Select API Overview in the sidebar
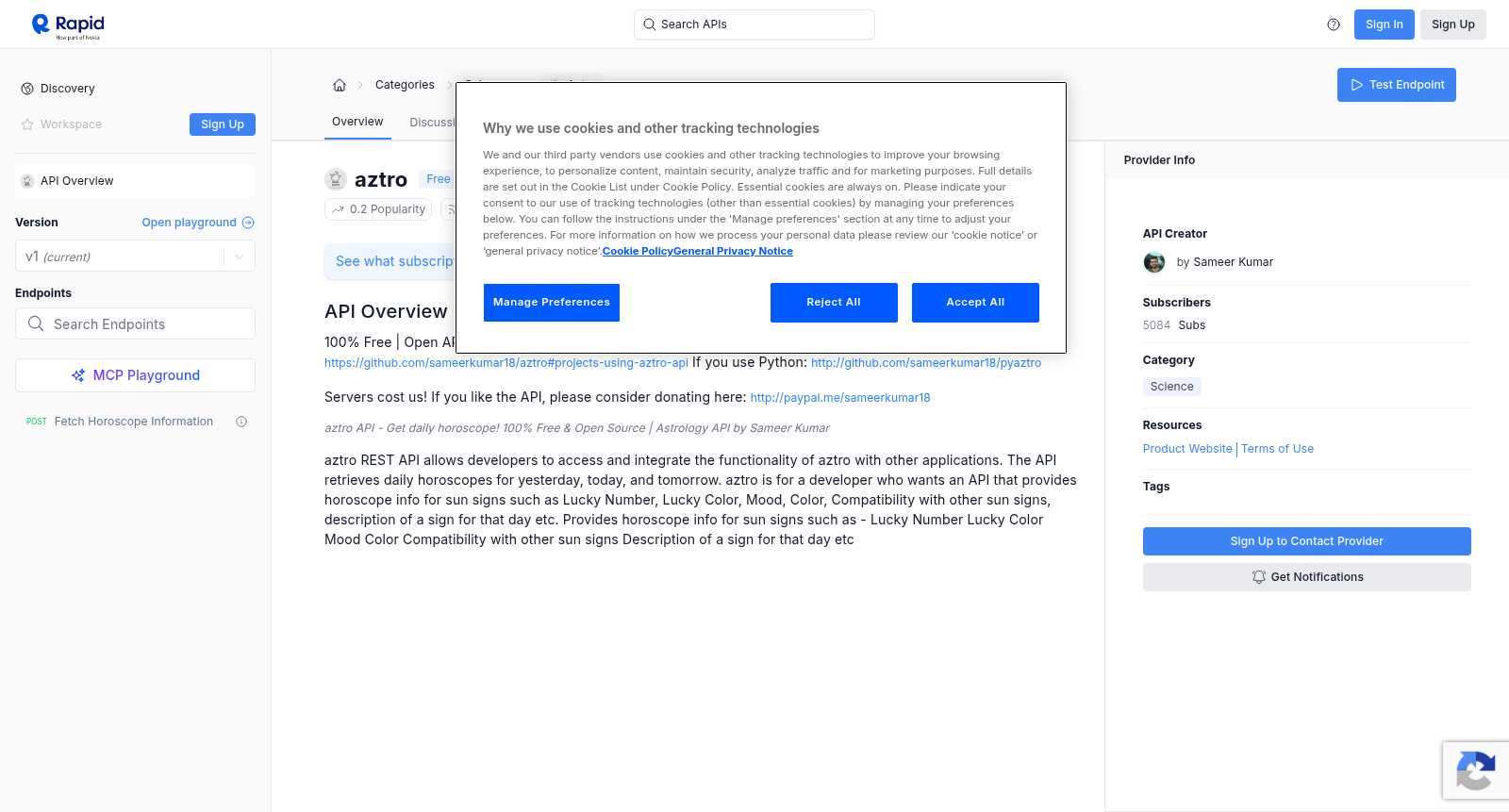Screen dimensions: 1509x812 [135, 181]
